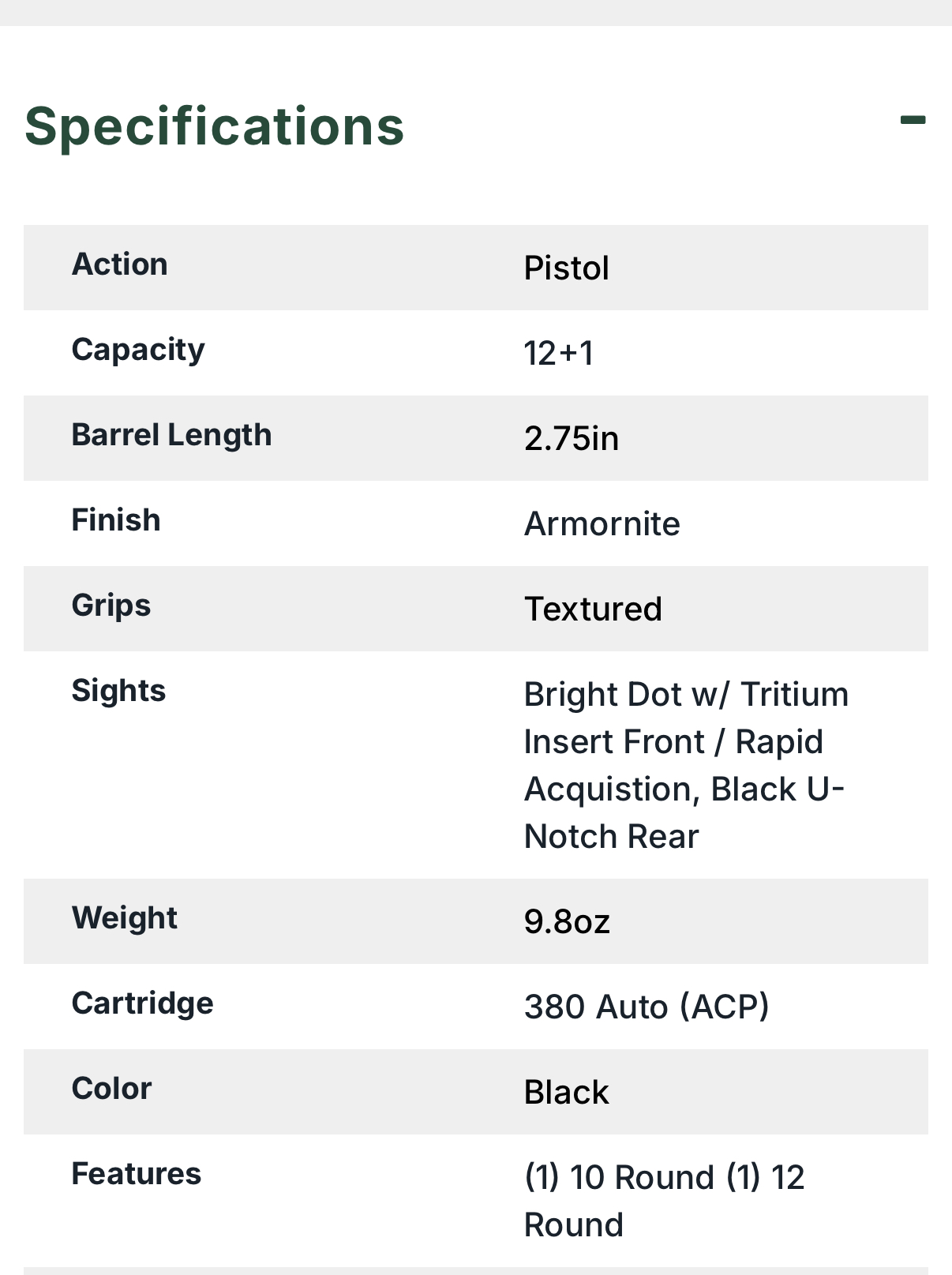Select the Grips label
952x1275 pixels.
[111, 606]
